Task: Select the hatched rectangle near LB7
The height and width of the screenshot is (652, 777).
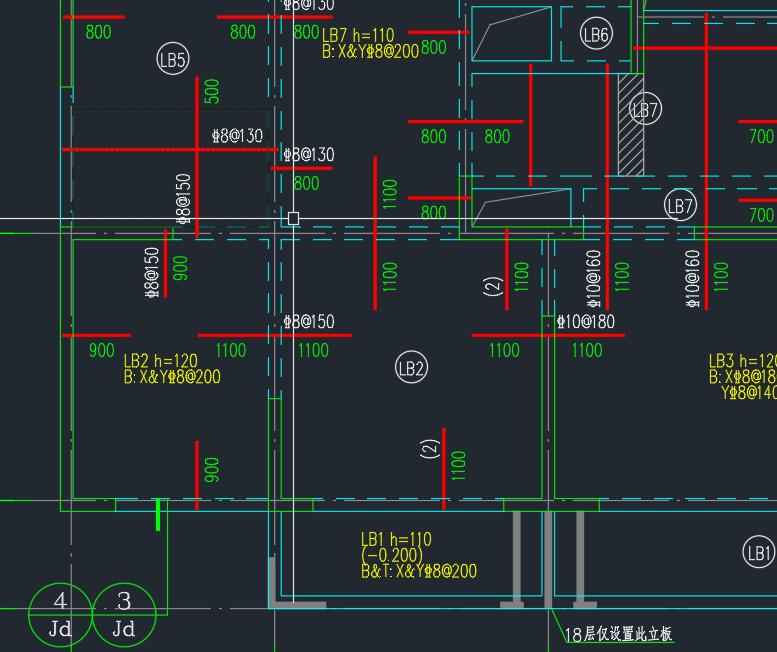Action: coord(631,124)
